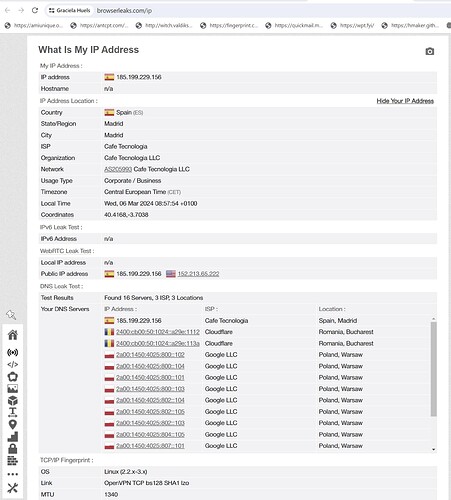Click the sidebar tools wrench icon

tap(13, 488)
